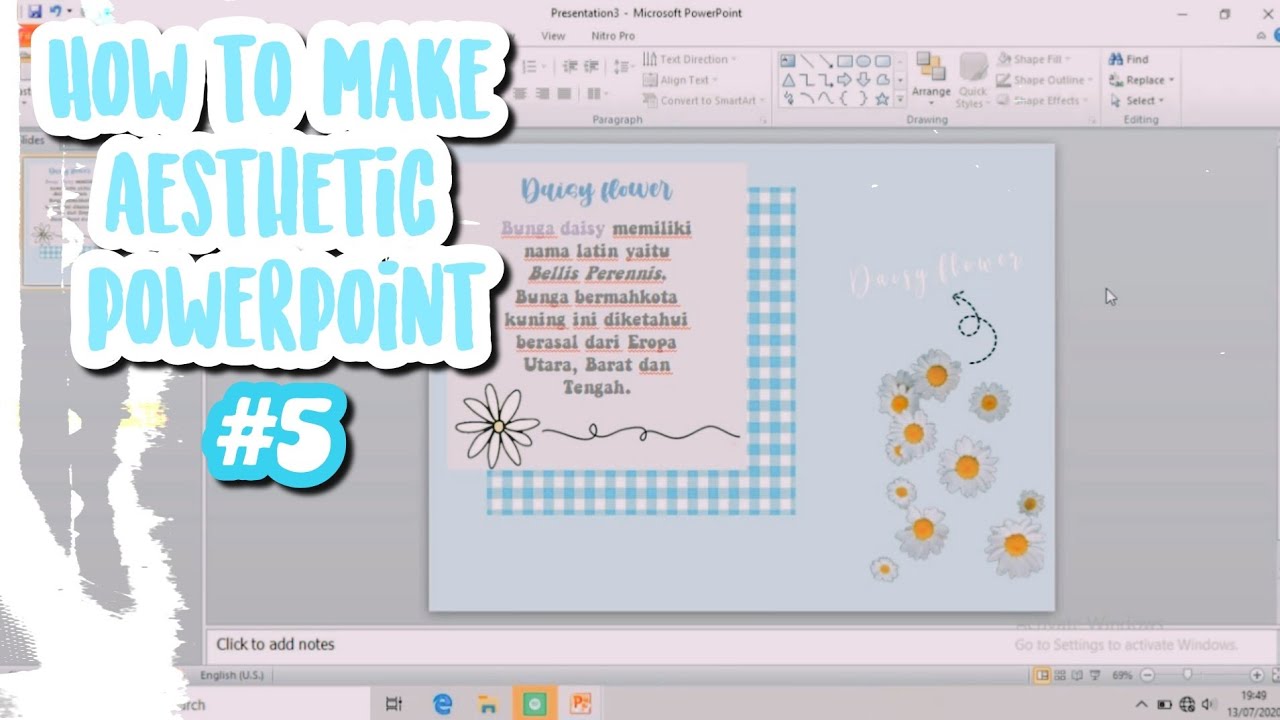Choose the Isosceles Triangle shape
Image resolution: width=1280 pixels, height=720 pixels.
click(788, 79)
